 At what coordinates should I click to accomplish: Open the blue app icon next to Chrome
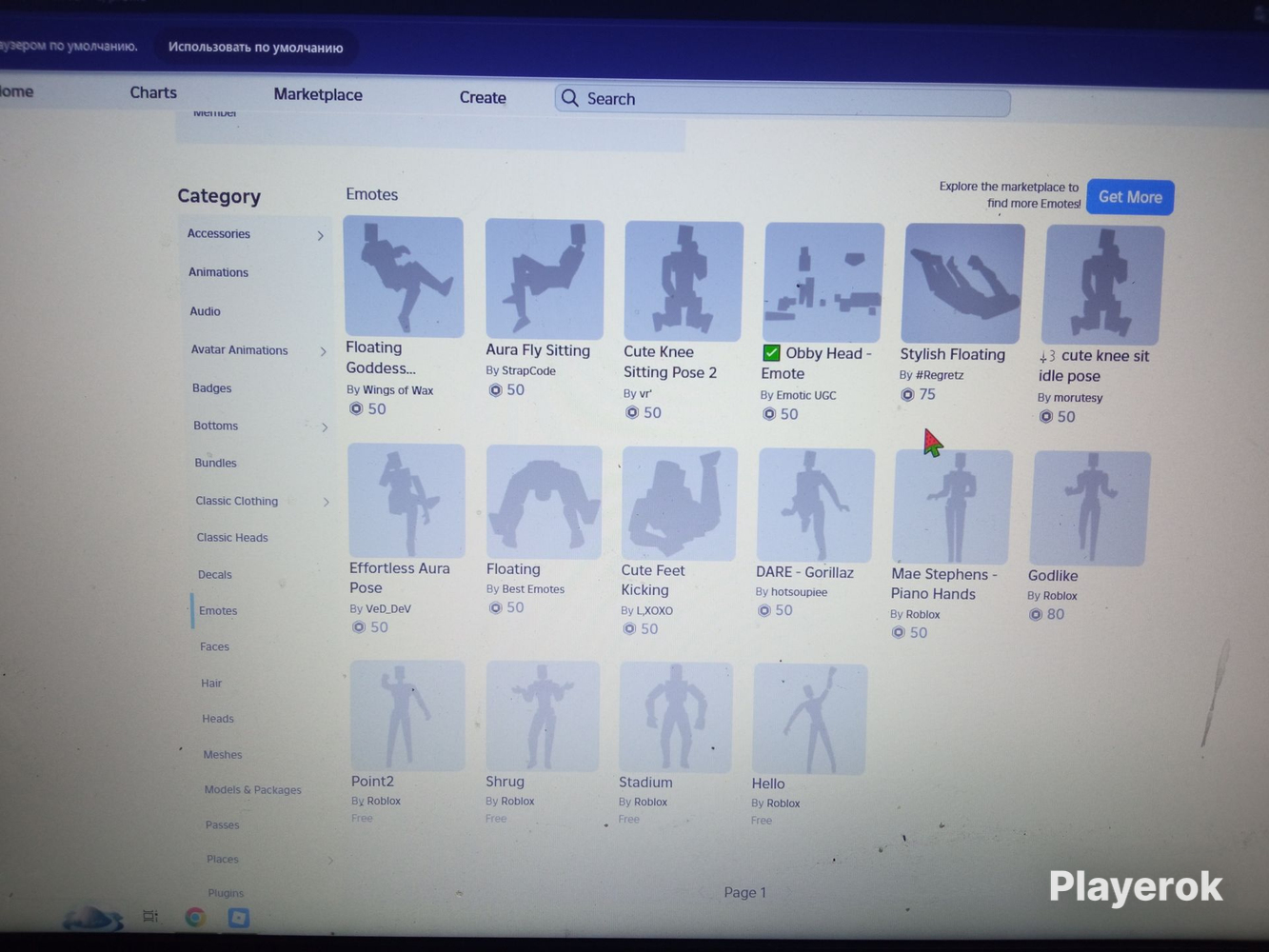click(239, 917)
